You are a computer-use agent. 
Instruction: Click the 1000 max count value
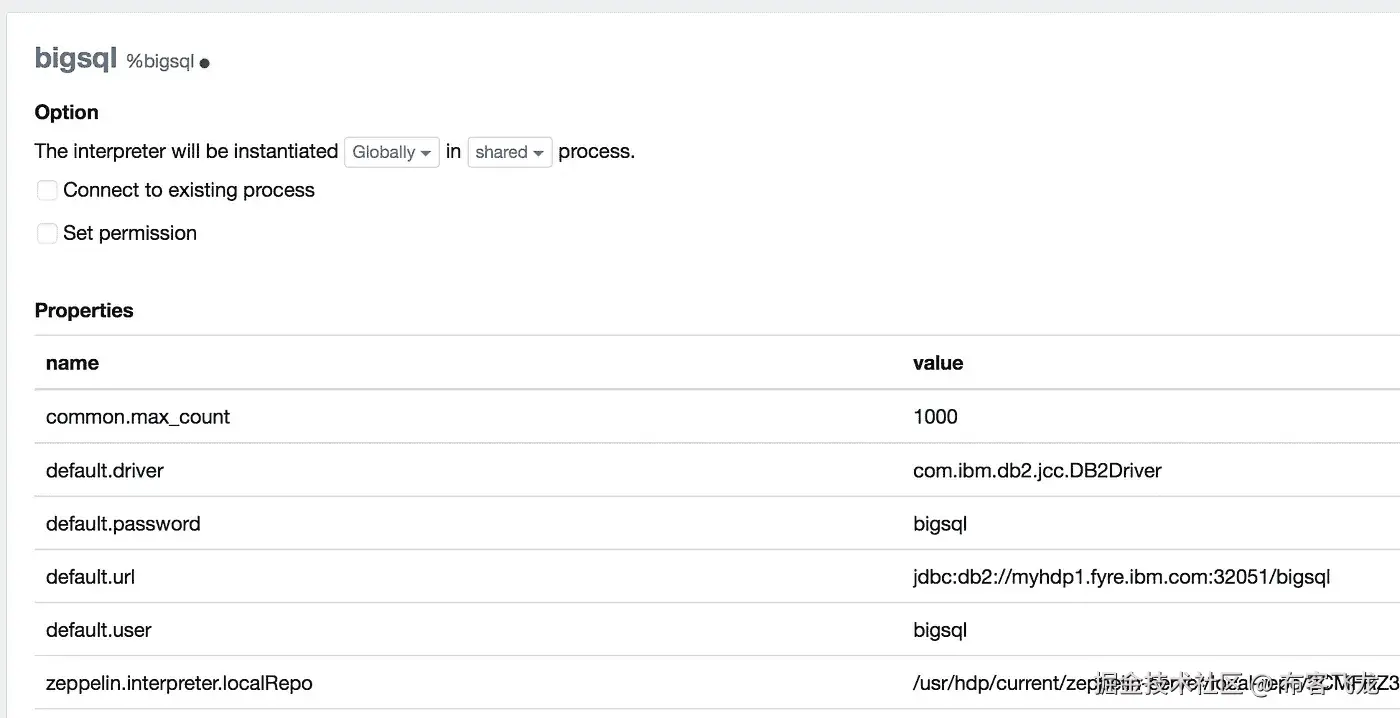935,417
